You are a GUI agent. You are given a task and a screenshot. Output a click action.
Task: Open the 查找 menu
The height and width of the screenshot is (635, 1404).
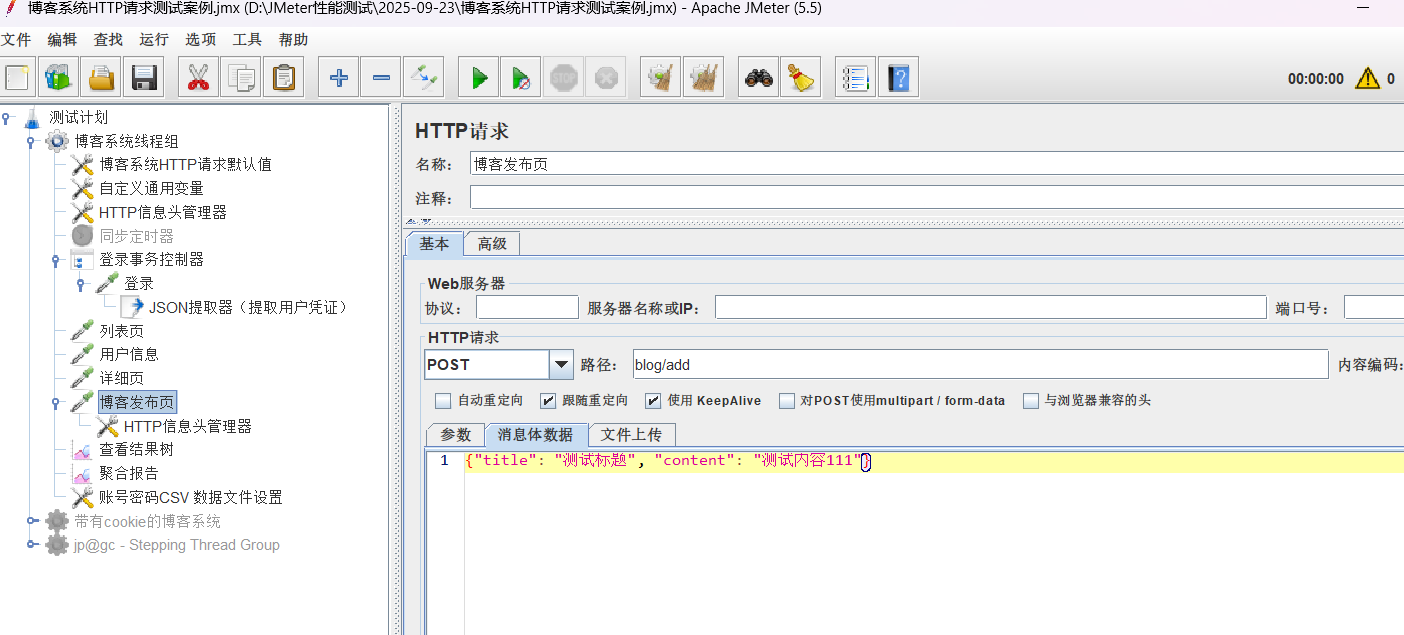108,40
